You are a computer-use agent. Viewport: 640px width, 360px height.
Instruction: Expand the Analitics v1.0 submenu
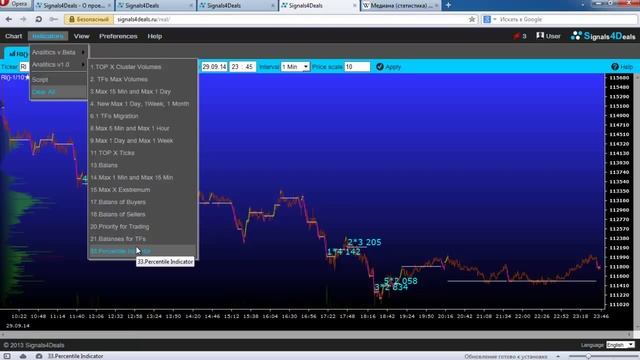pos(59,64)
